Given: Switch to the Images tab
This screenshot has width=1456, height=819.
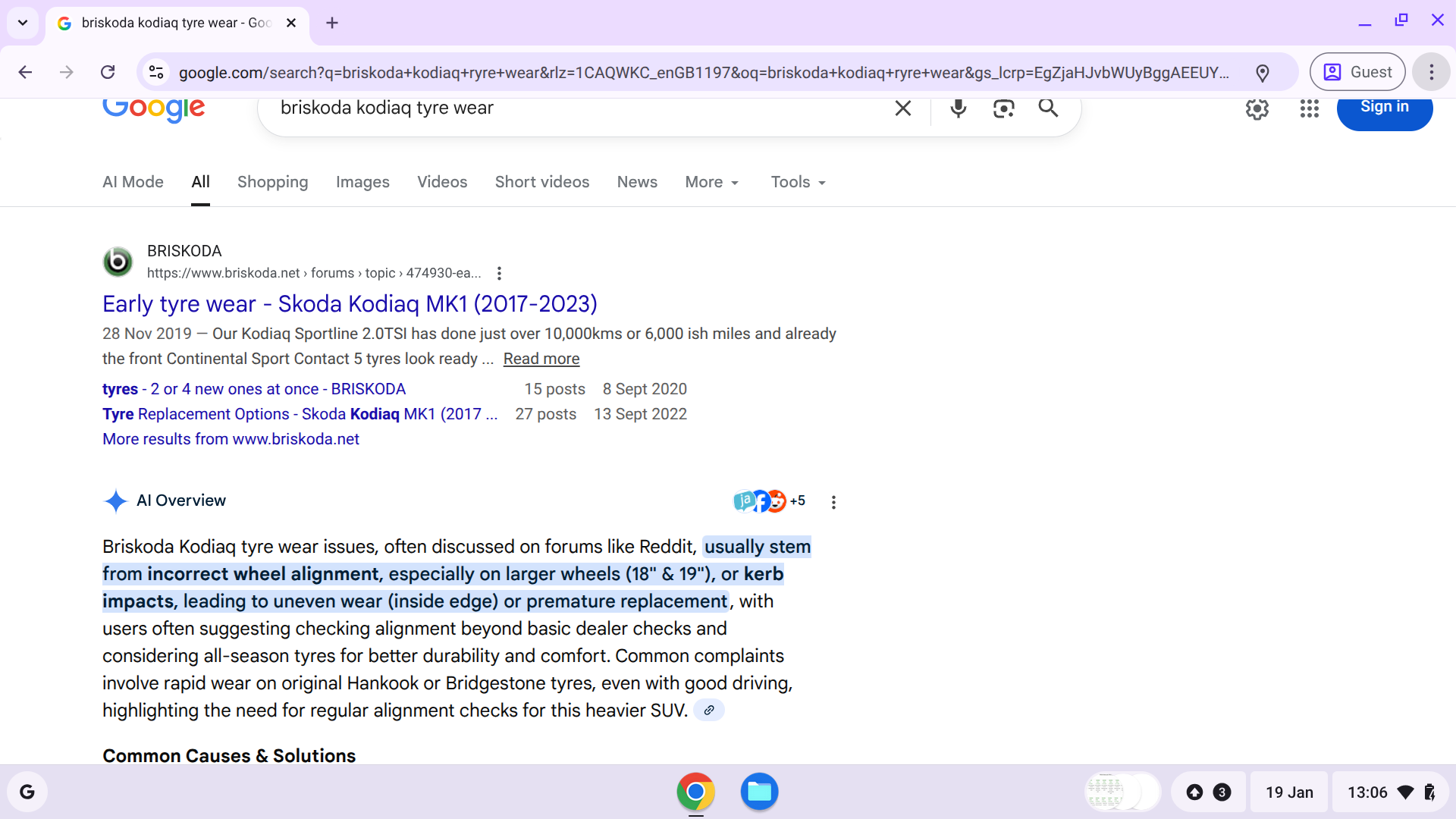Looking at the screenshot, I should (x=362, y=182).
